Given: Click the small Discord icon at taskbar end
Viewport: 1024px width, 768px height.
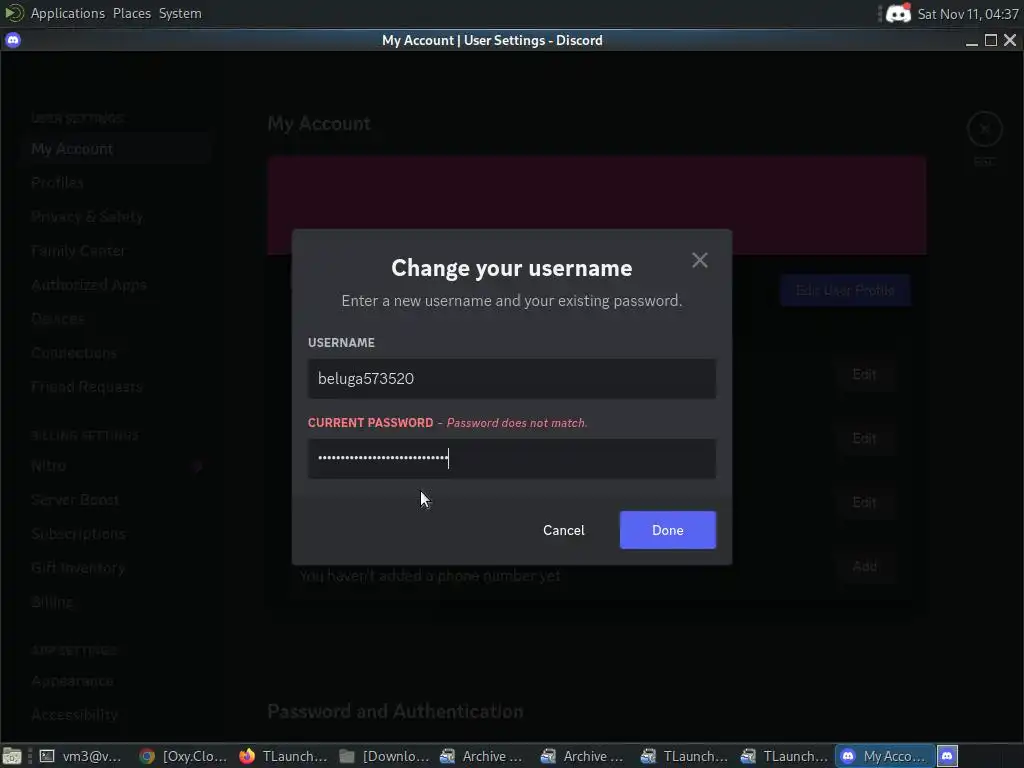Looking at the screenshot, I should click(x=948, y=756).
